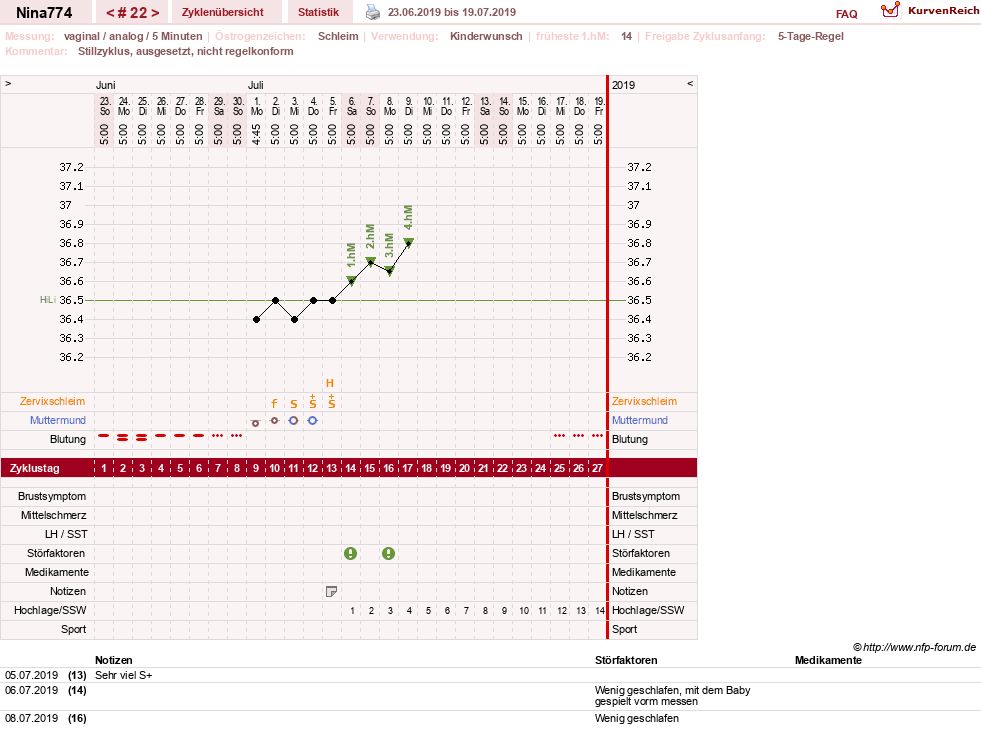Click the 'Kinderwunsch' usage value
The height and width of the screenshot is (753, 981).
point(486,36)
